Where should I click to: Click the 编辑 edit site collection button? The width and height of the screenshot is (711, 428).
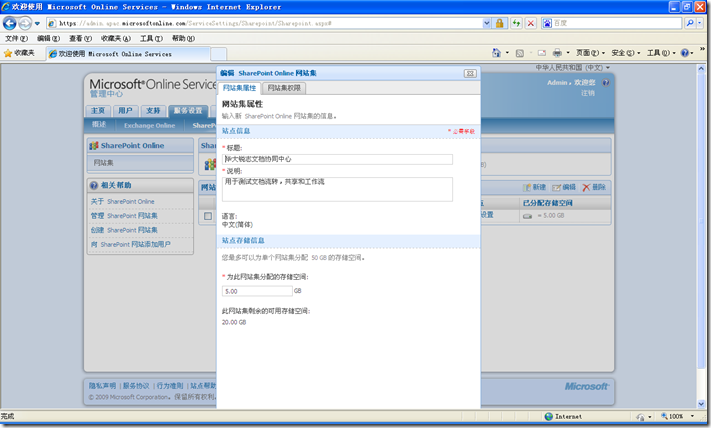tap(564, 187)
